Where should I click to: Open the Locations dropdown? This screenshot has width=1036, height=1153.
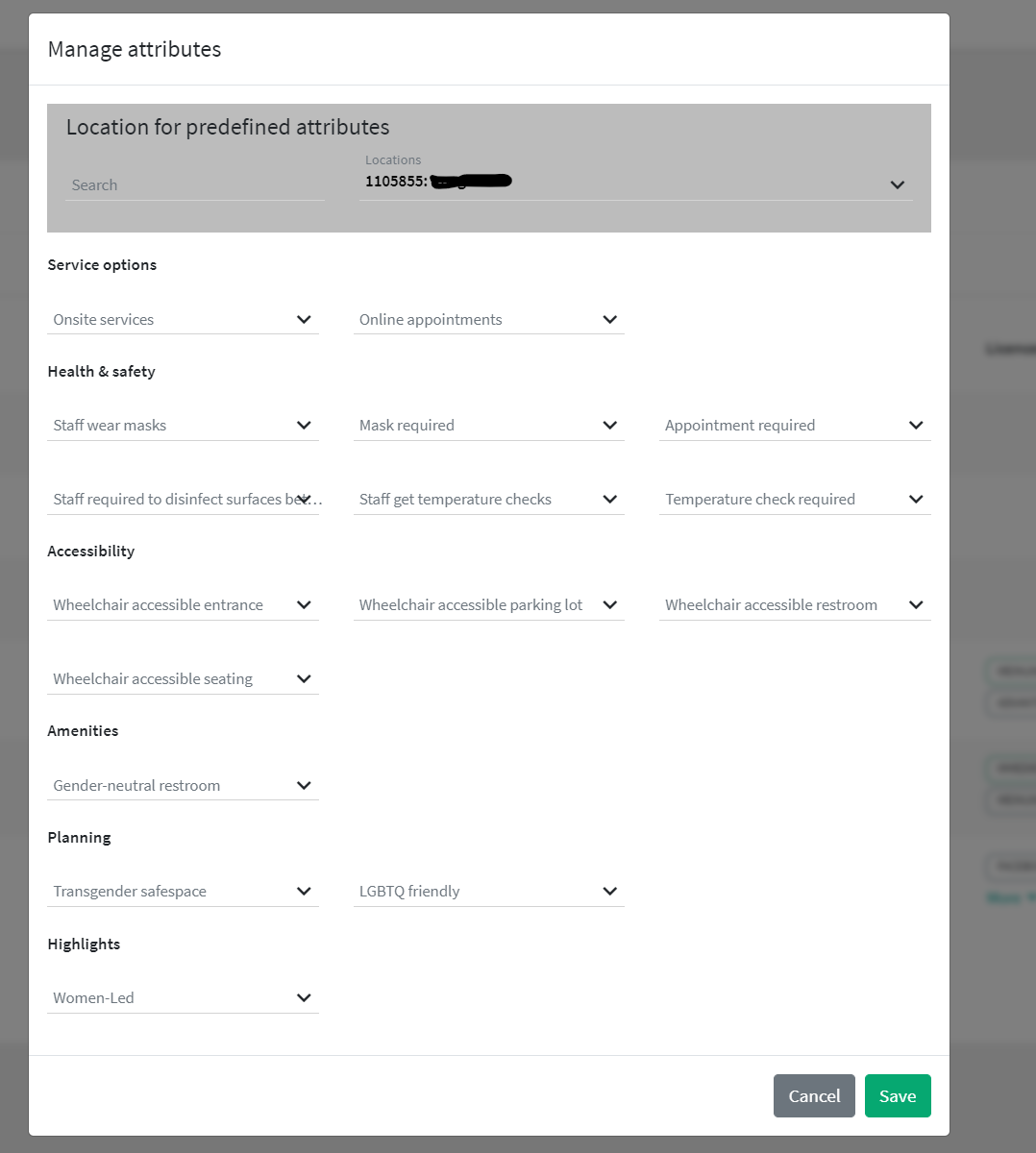pyautogui.click(x=634, y=183)
